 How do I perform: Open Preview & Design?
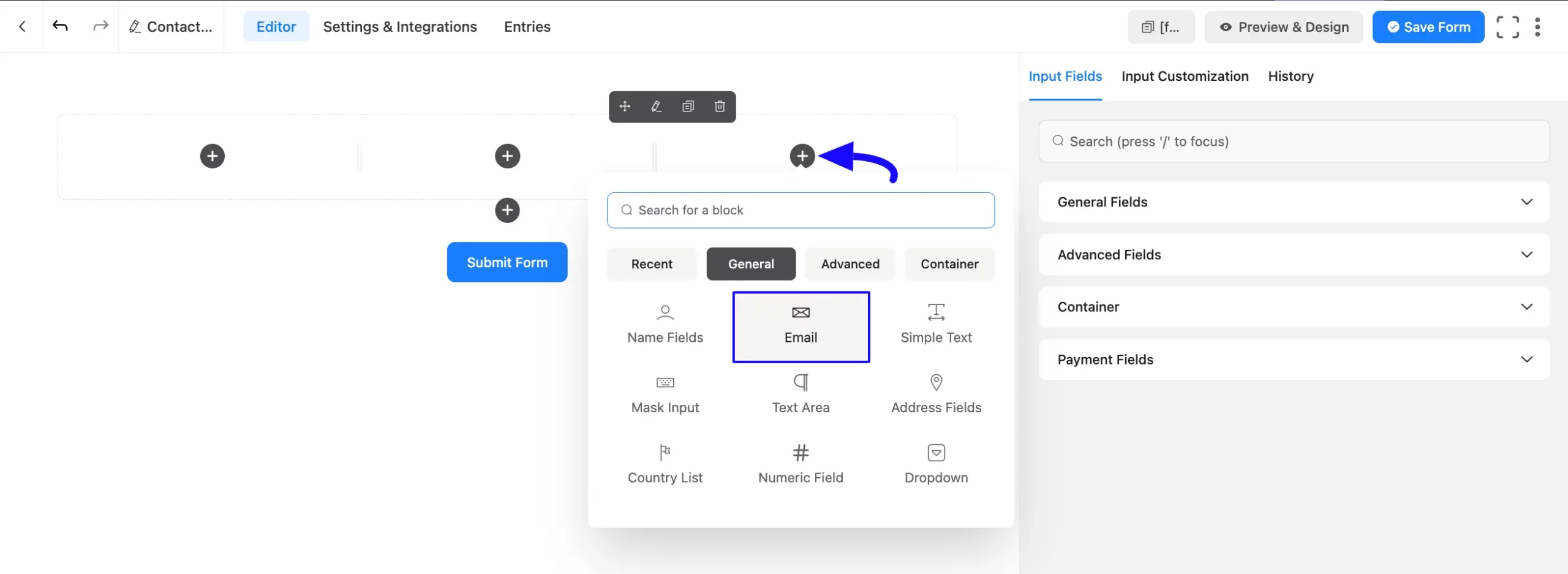[x=1284, y=27]
